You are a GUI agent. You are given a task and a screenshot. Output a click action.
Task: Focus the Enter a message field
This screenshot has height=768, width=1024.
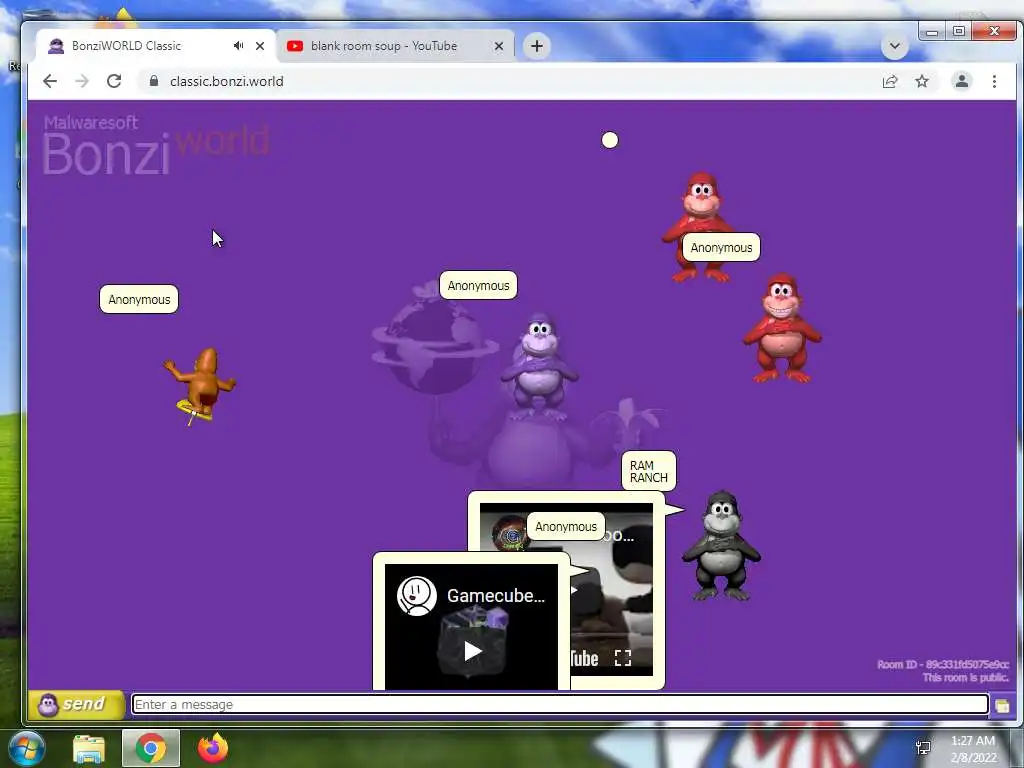tap(560, 704)
